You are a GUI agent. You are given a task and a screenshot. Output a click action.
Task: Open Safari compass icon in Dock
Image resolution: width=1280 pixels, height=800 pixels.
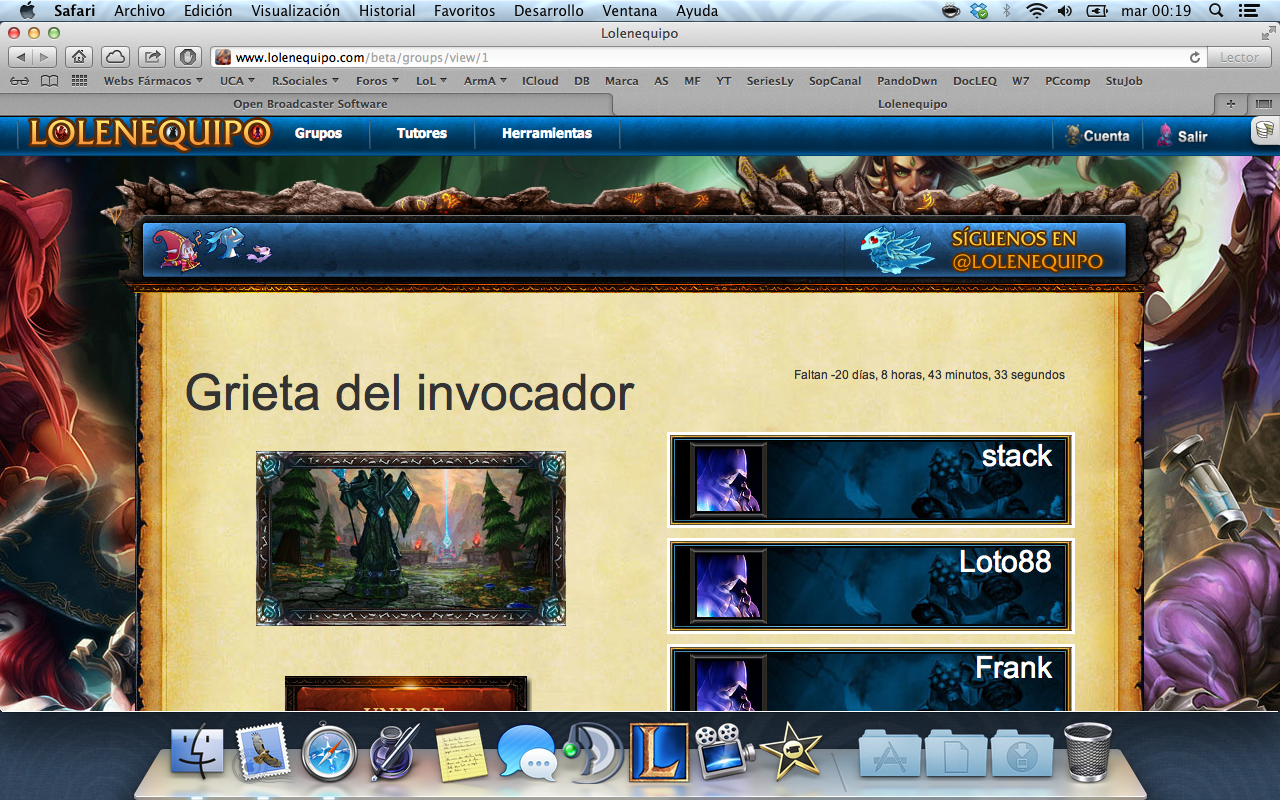pos(329,752)
